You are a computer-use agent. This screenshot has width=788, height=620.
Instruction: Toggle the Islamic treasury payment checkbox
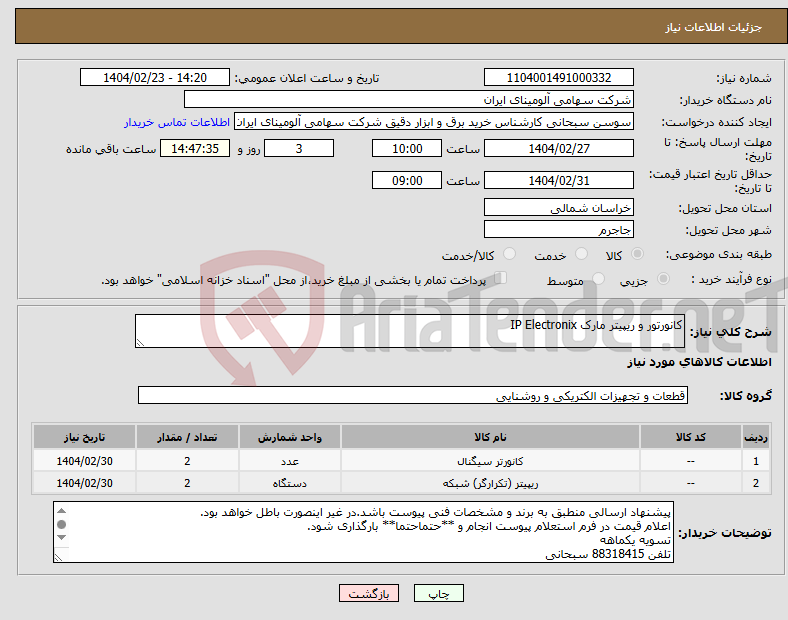tap(501, 278)
